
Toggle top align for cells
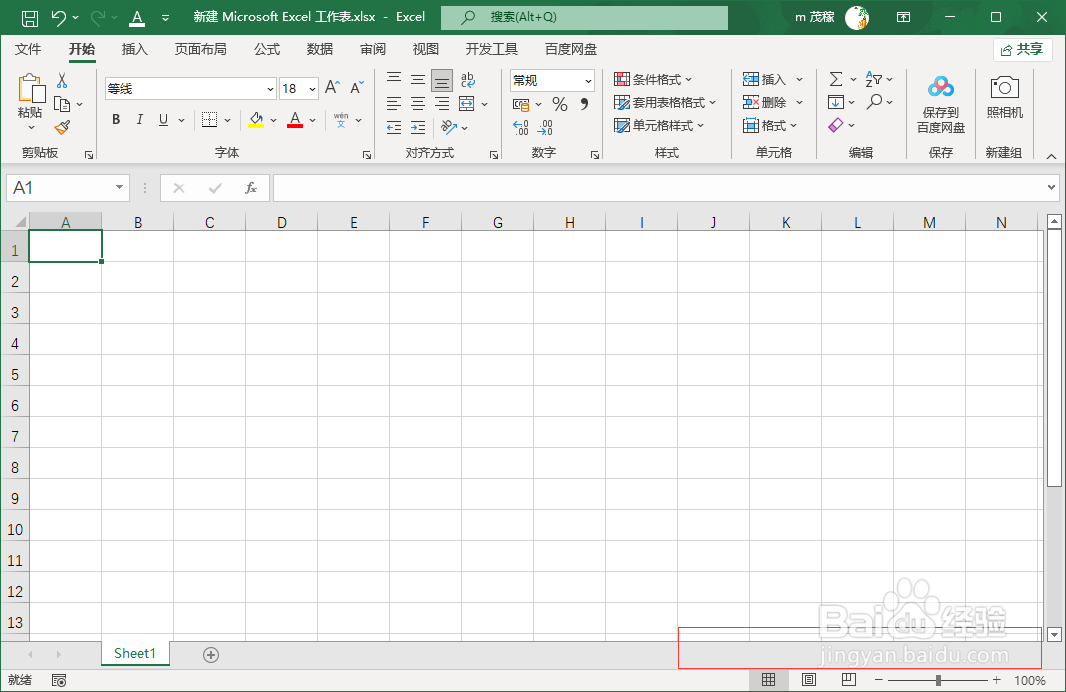pos(394,80)
